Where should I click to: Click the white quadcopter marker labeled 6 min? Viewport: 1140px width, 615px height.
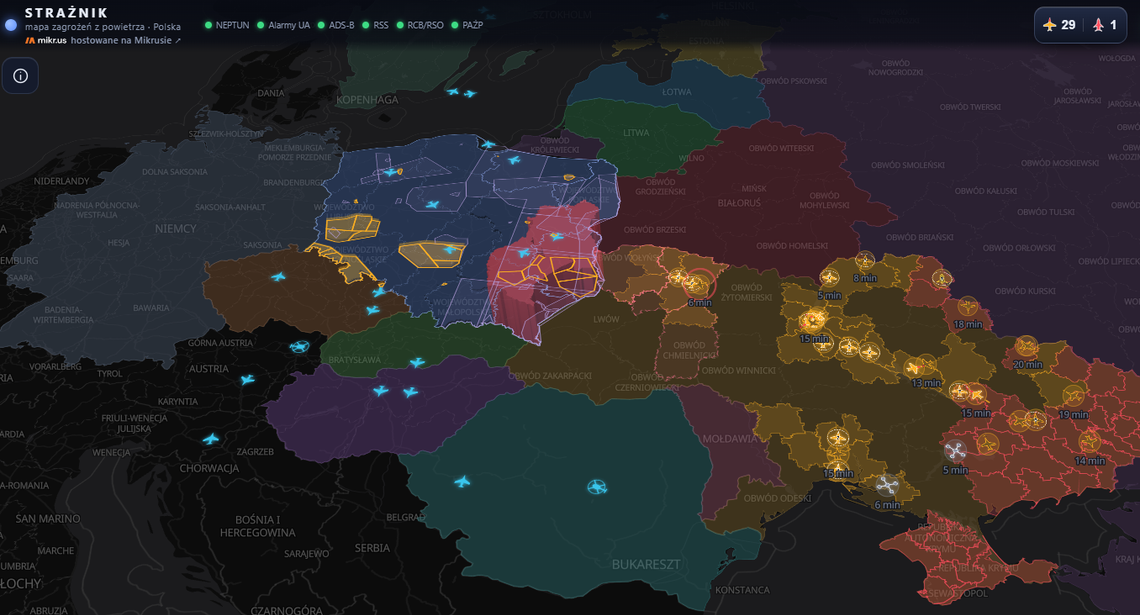point(886,485)
